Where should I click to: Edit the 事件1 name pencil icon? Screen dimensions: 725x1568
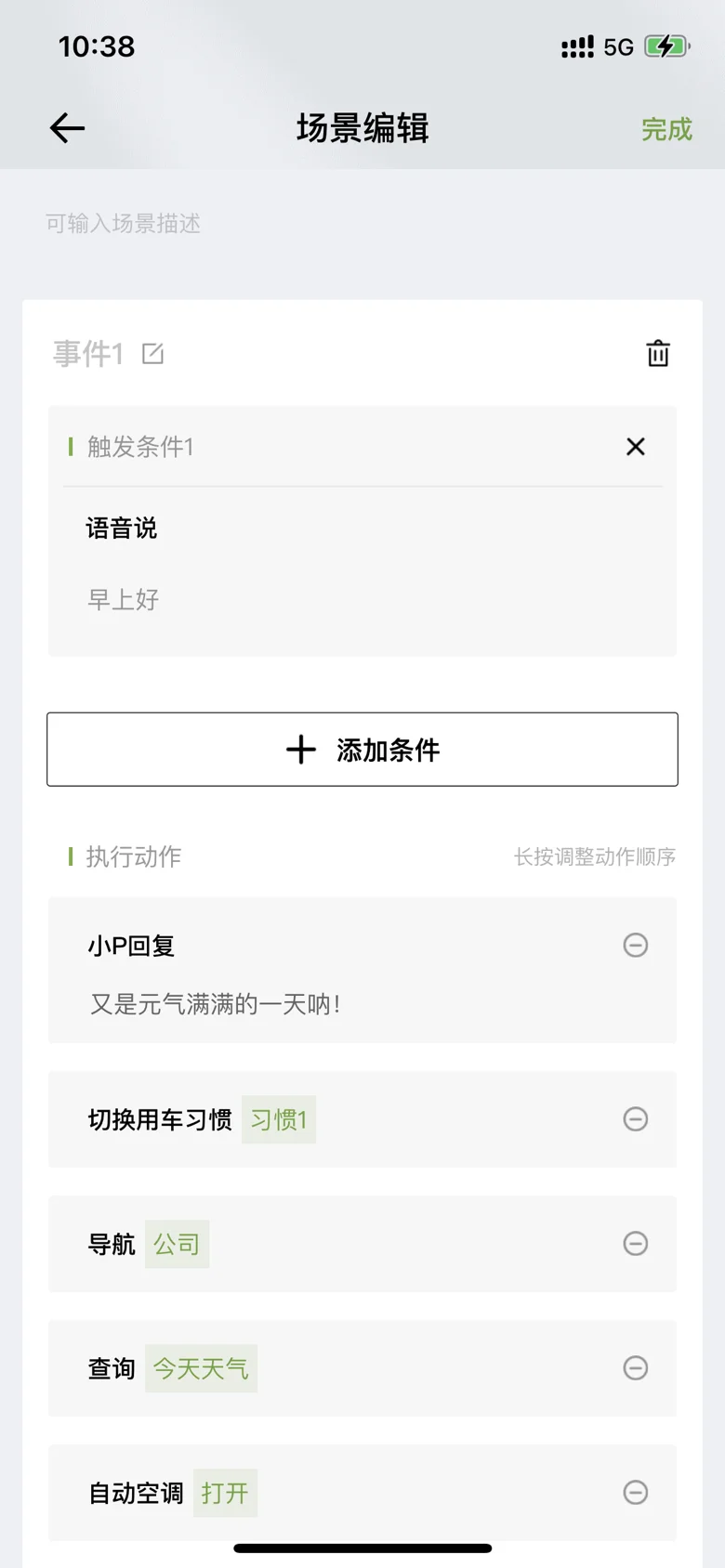coord(153,353)
